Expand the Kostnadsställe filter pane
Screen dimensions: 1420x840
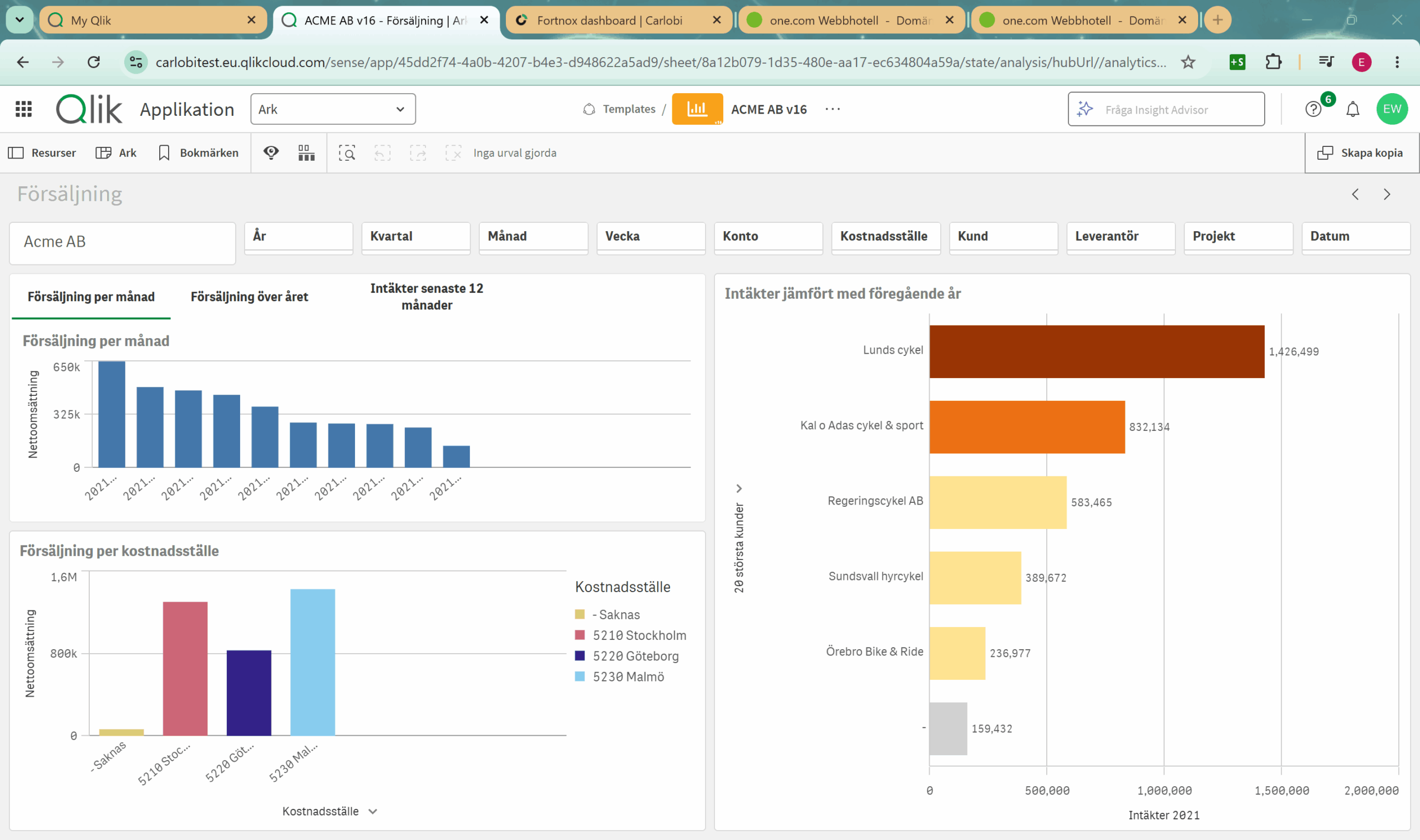885,237
